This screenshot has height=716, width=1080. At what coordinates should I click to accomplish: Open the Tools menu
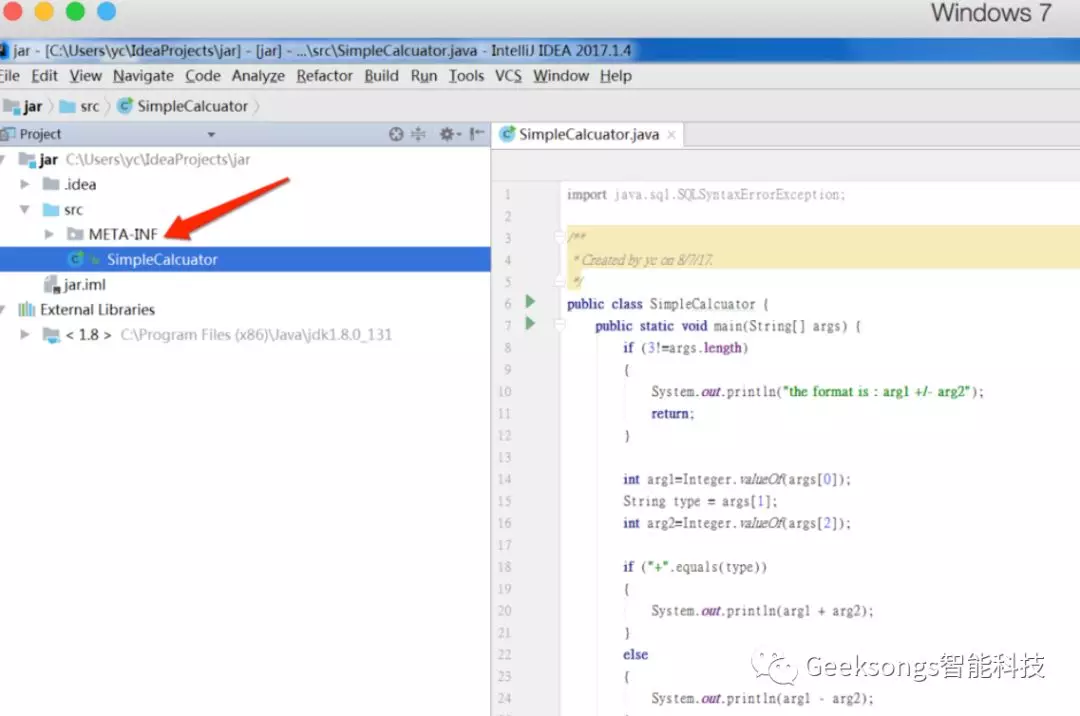466,76
